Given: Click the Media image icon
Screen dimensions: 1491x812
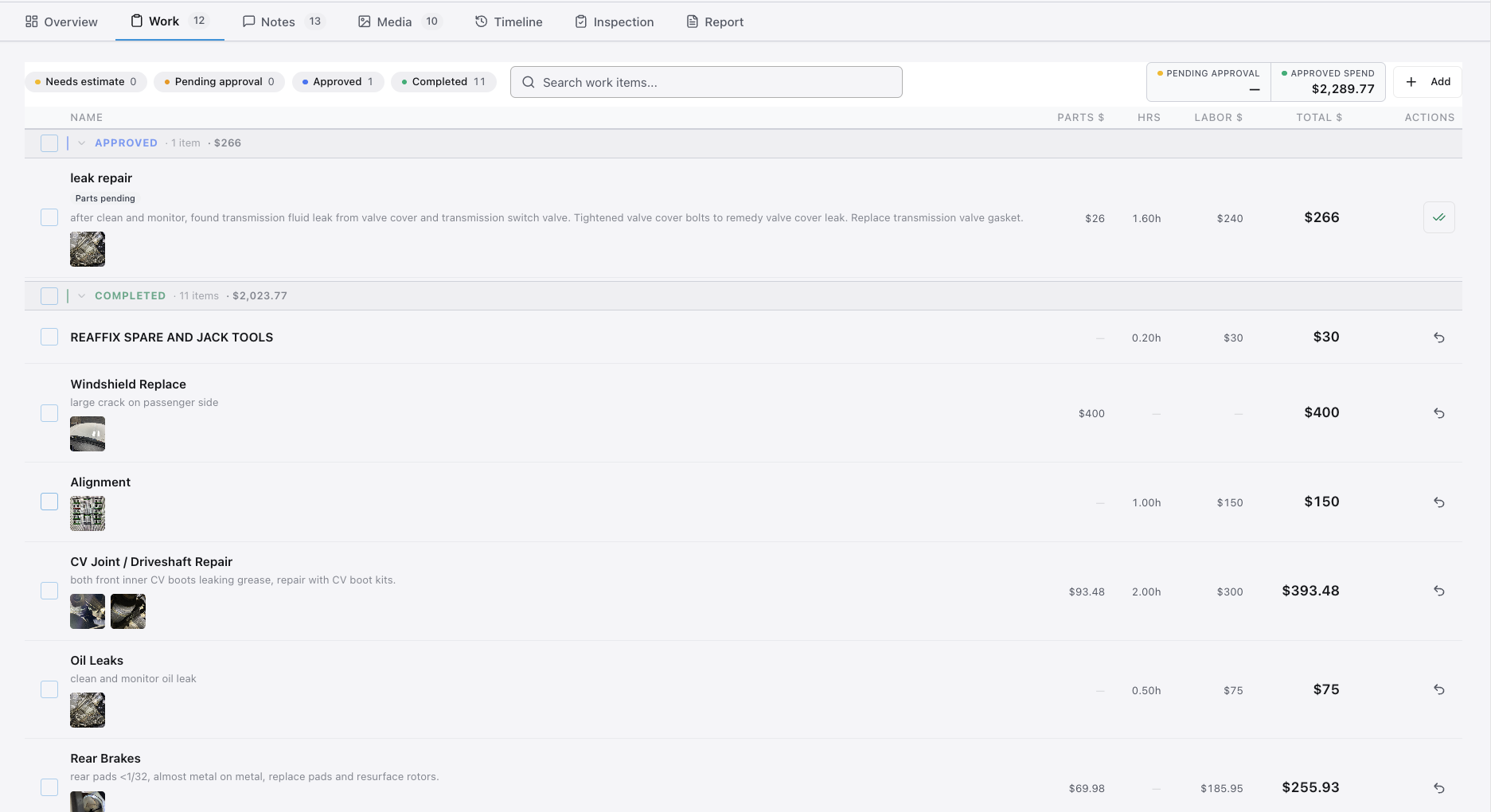Looking at the screenshot, I should click(365, 21).
